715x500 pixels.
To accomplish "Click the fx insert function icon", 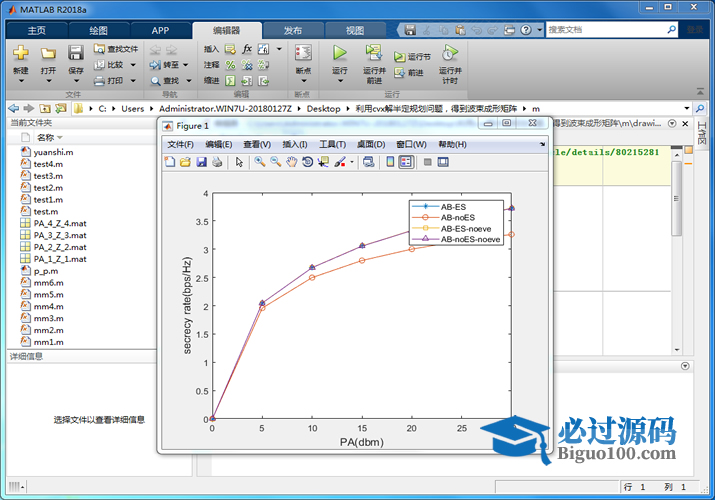I will (247, 49).
